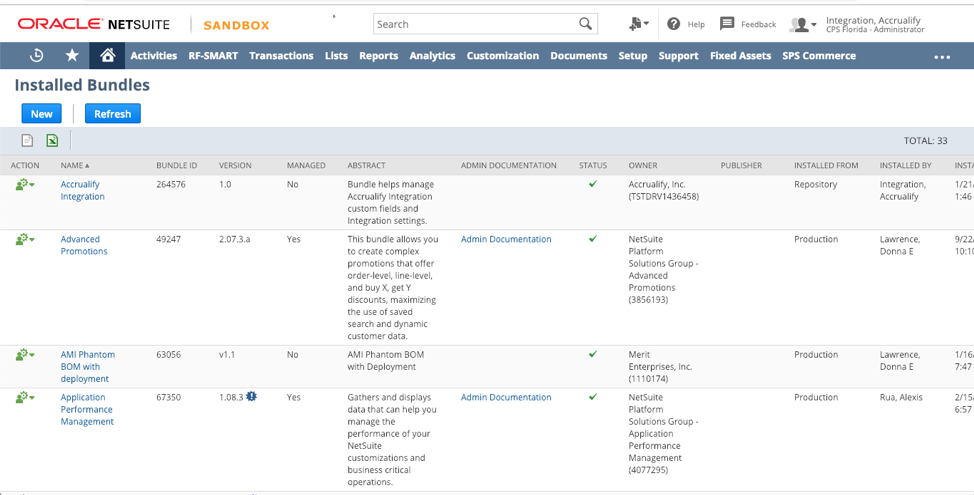
Task: Open the Accrualify Integration bundle link
Action: tap(83, 190)
